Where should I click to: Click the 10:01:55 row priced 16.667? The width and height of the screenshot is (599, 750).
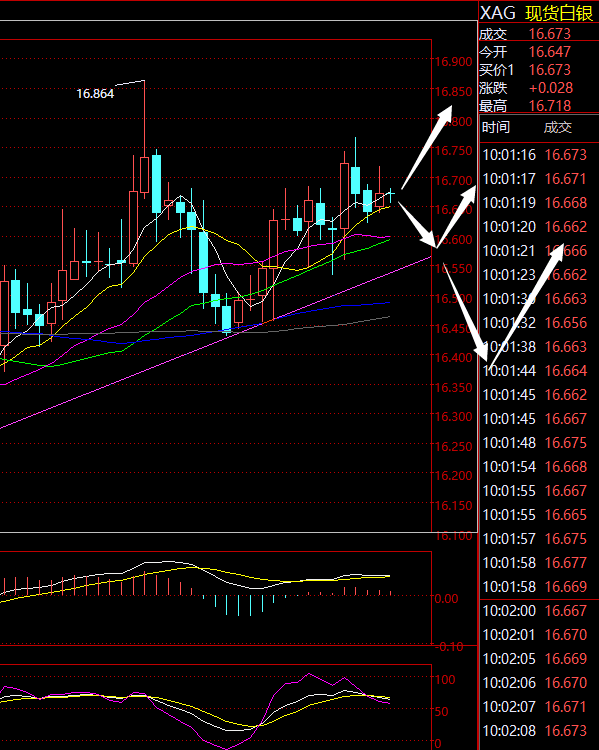[x=539, y=491]
